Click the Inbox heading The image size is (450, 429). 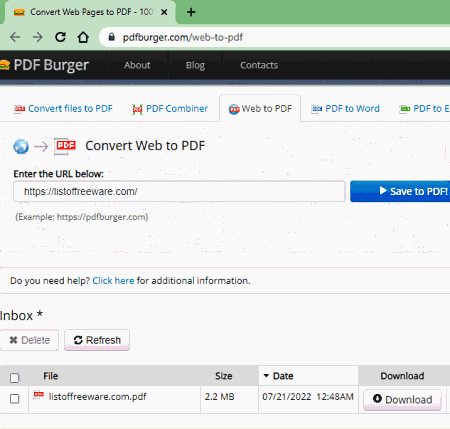(21, 315)
